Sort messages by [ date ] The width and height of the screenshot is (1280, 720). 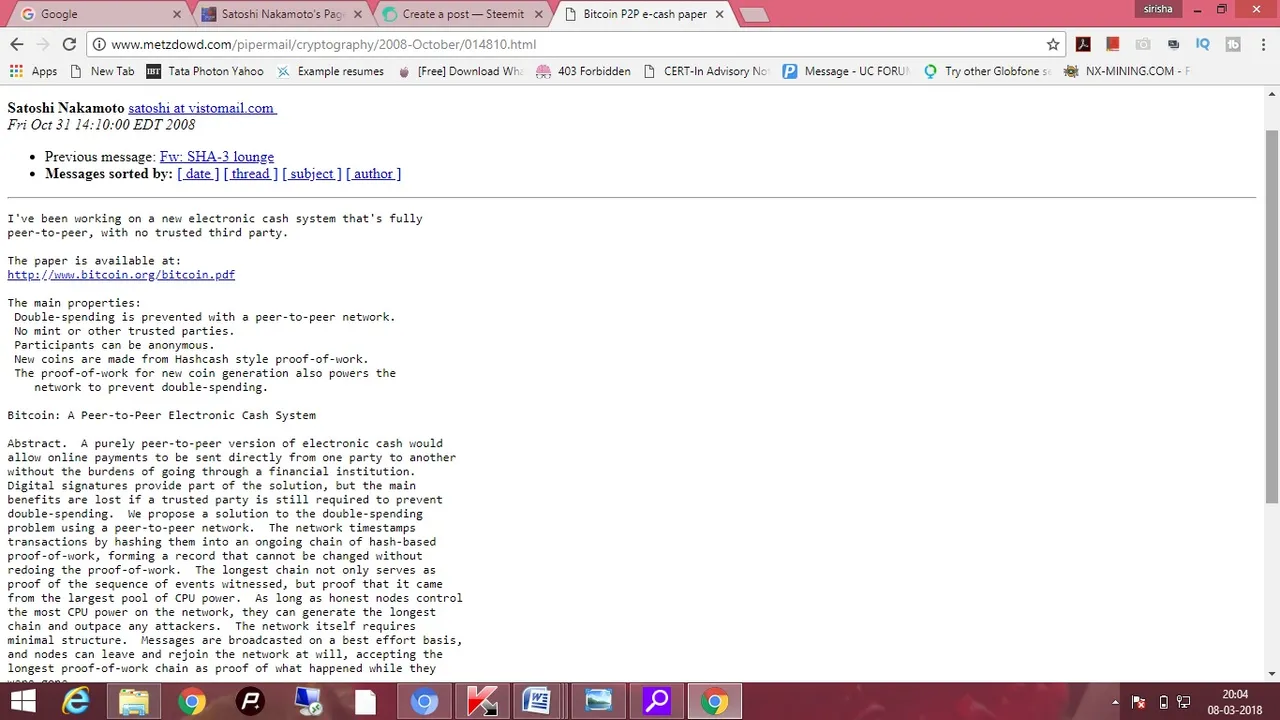pos(198,174)
